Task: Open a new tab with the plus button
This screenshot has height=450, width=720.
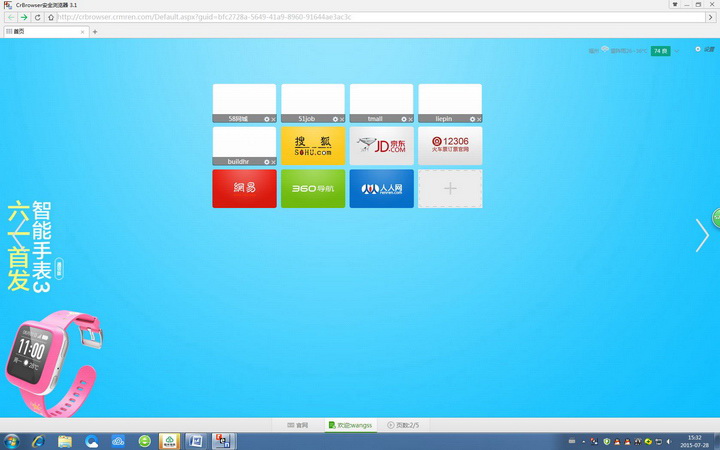Action: point(95,32)
